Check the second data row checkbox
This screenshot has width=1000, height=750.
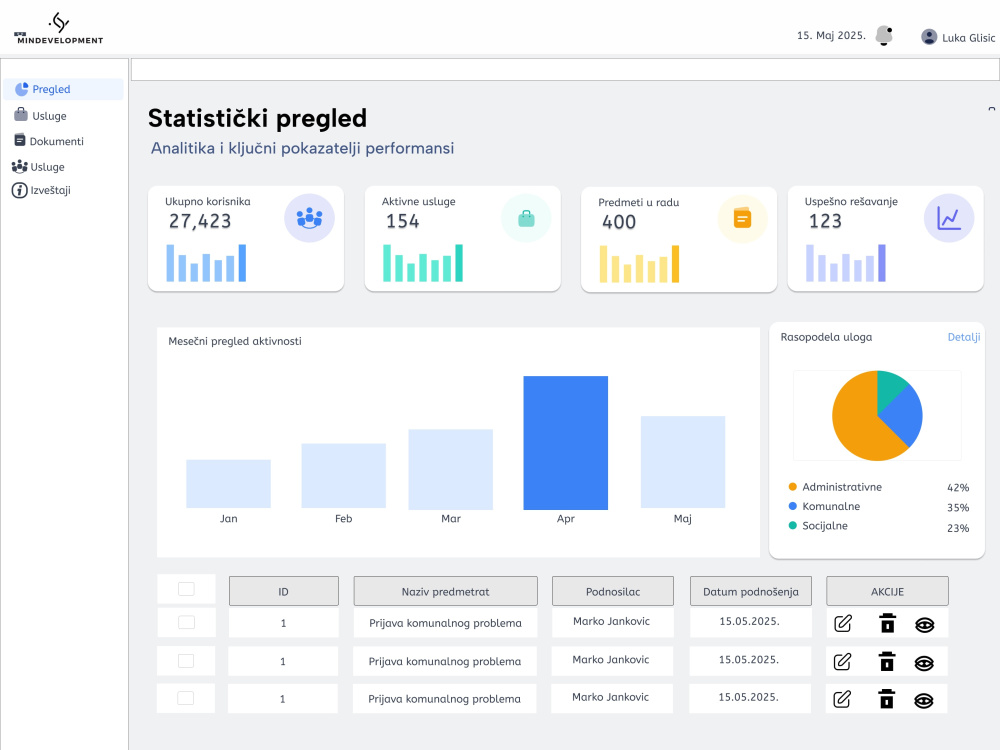point(186,661)
